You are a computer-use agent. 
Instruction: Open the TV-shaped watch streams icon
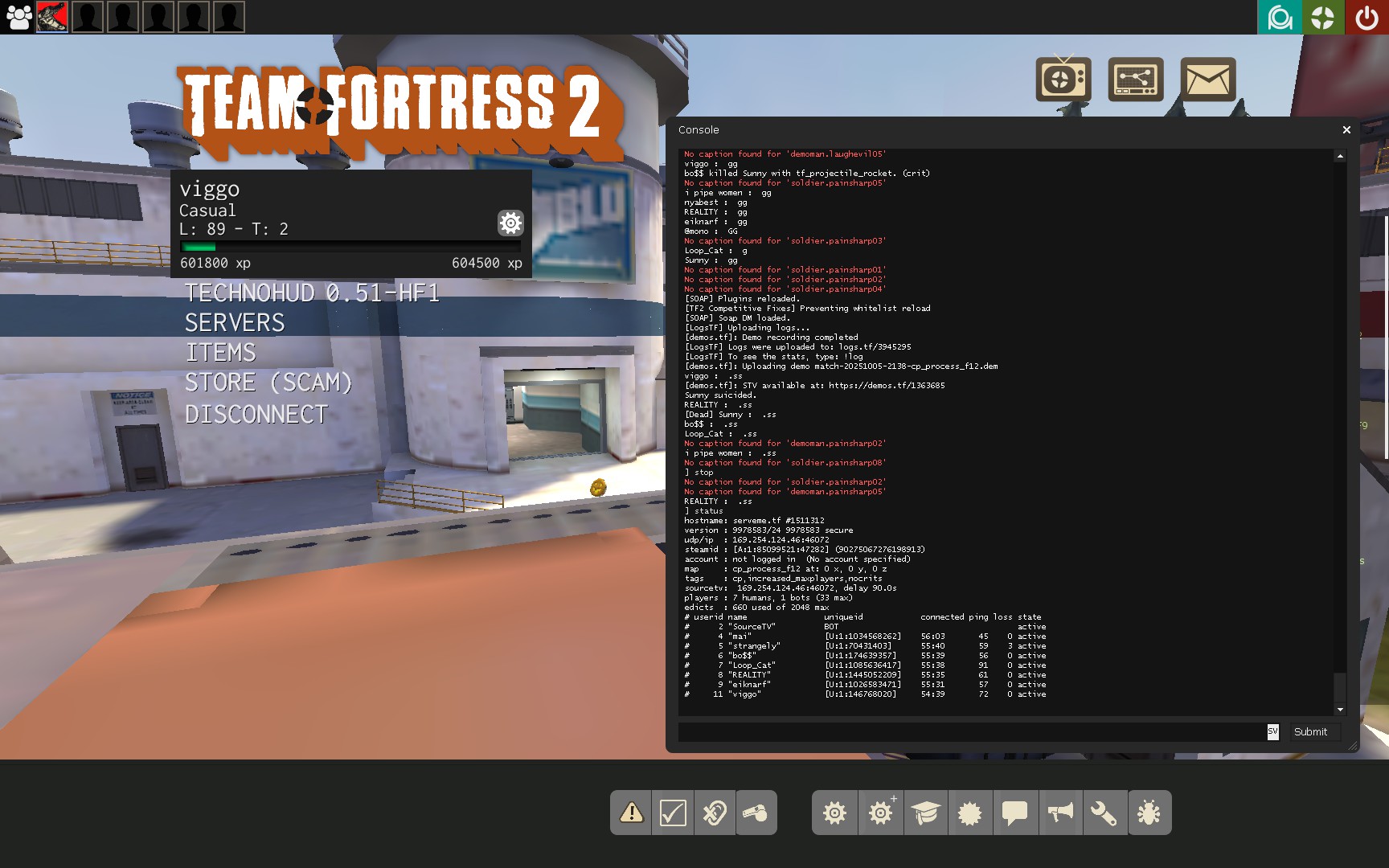pos(1063,80)
